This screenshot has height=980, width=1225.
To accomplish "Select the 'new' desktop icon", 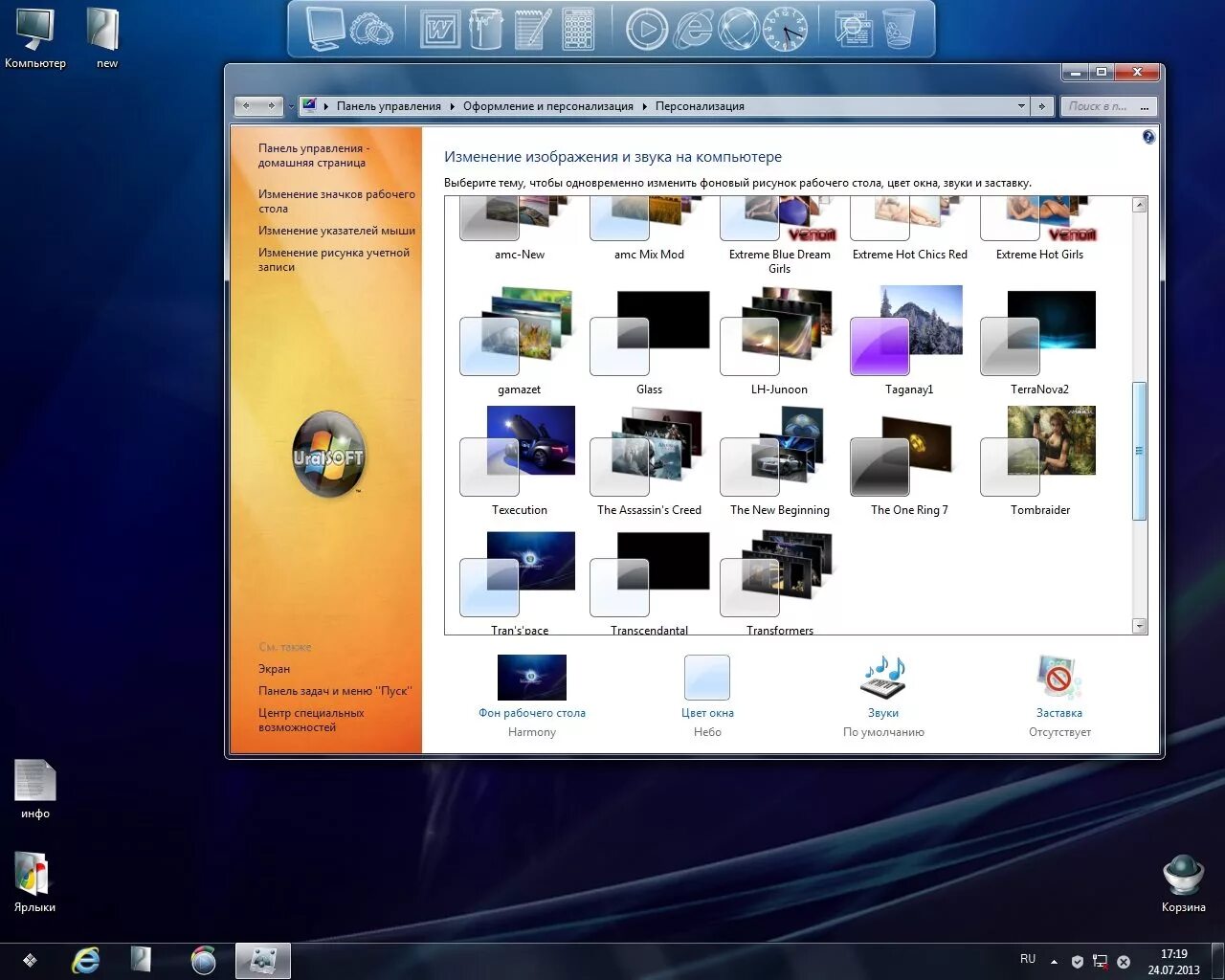I will pos(106,38).
